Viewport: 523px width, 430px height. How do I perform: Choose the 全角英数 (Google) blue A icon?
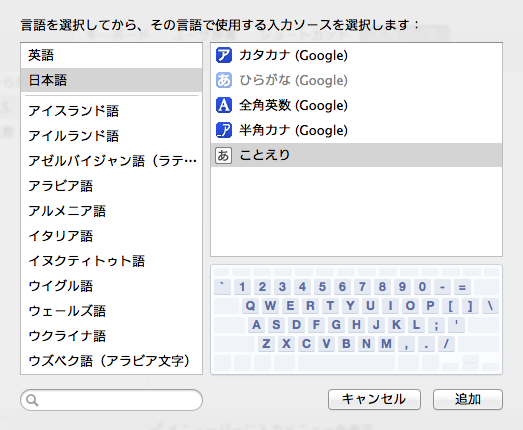click(x=223, y=105)
